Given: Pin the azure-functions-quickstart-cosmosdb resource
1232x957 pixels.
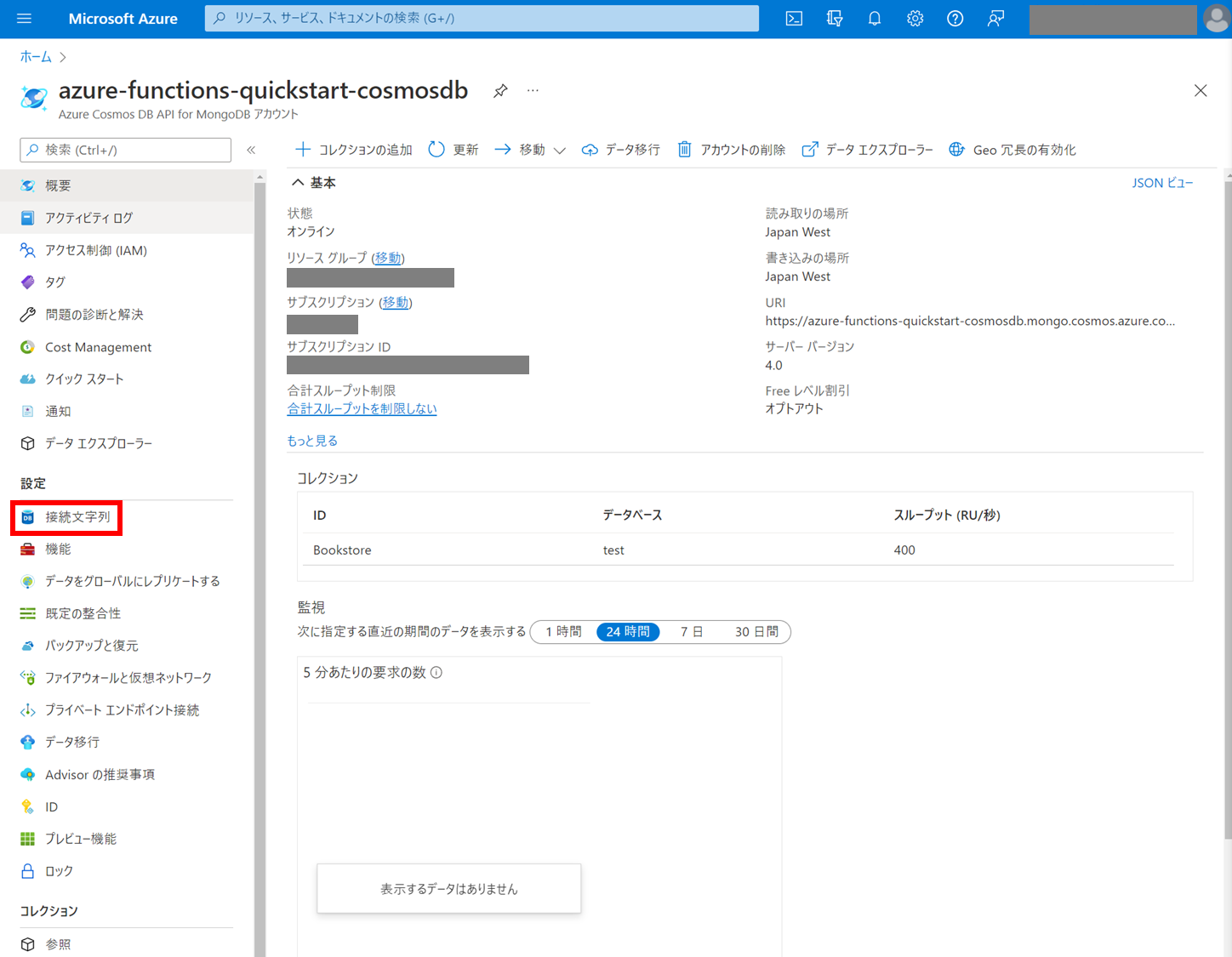Looking at the screenshot, I should 500,90.
